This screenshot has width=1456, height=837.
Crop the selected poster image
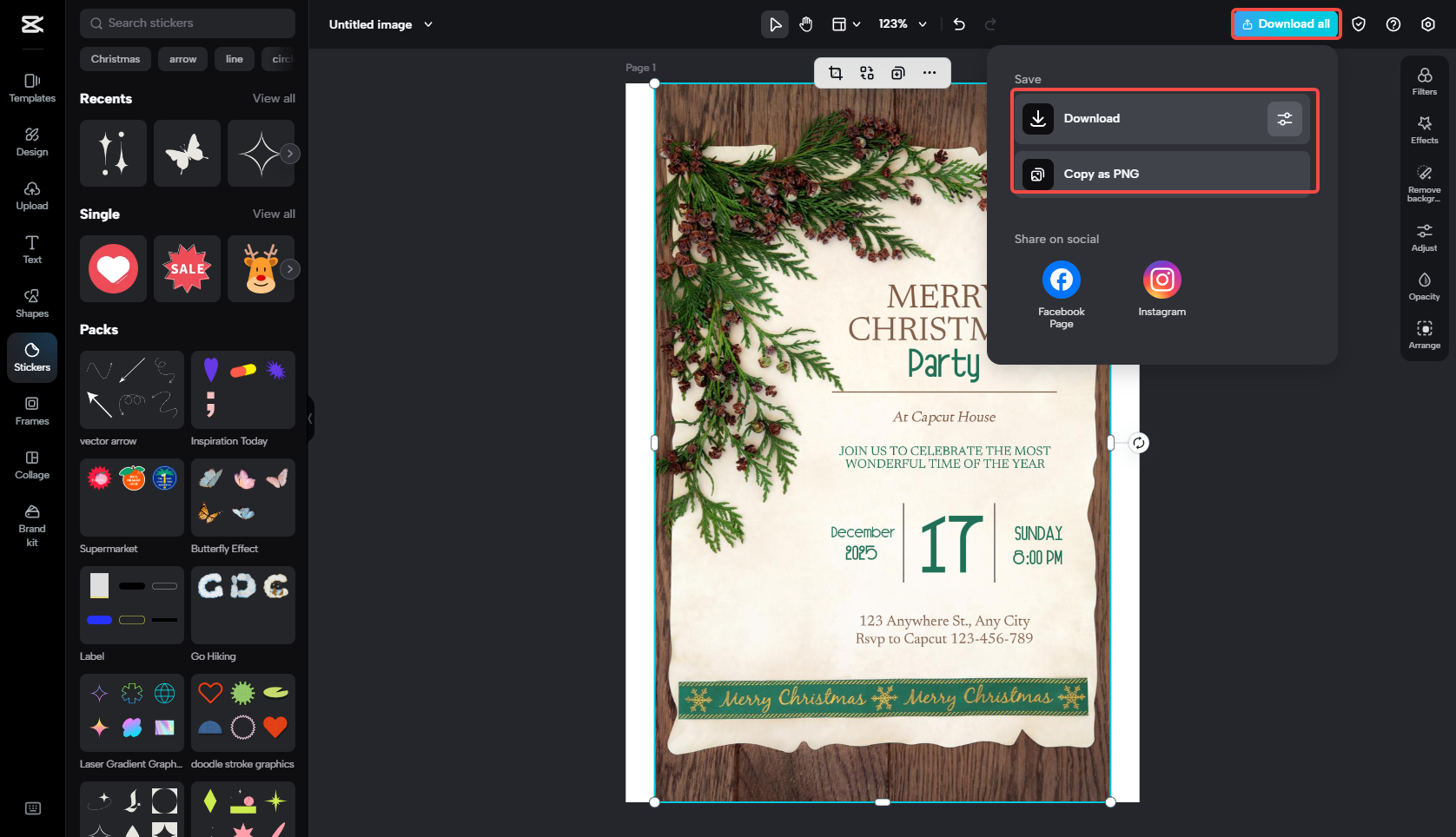[836, 73]
